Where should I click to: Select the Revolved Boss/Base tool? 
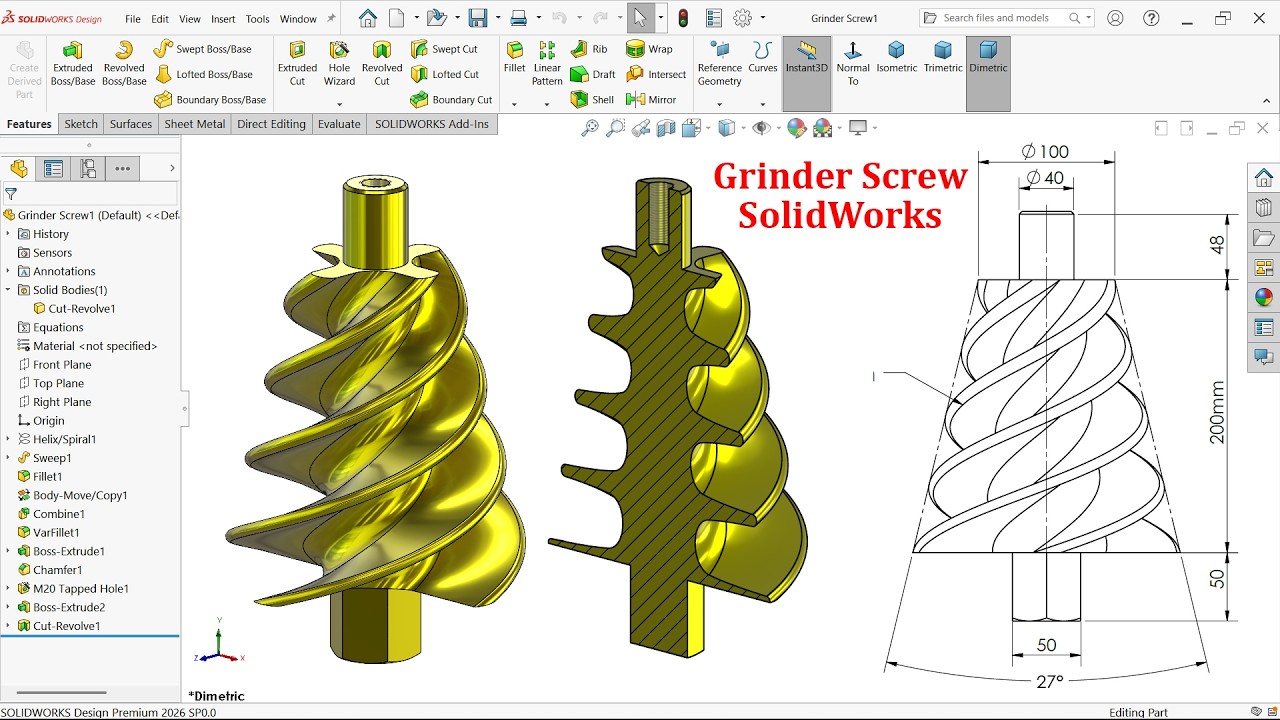124,63
